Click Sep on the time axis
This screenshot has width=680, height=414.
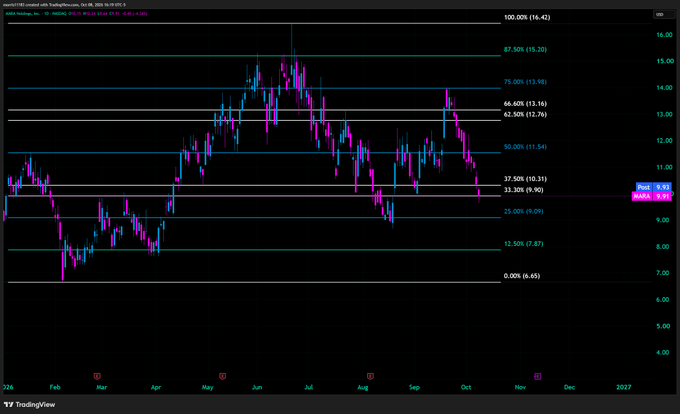[414, 387]
